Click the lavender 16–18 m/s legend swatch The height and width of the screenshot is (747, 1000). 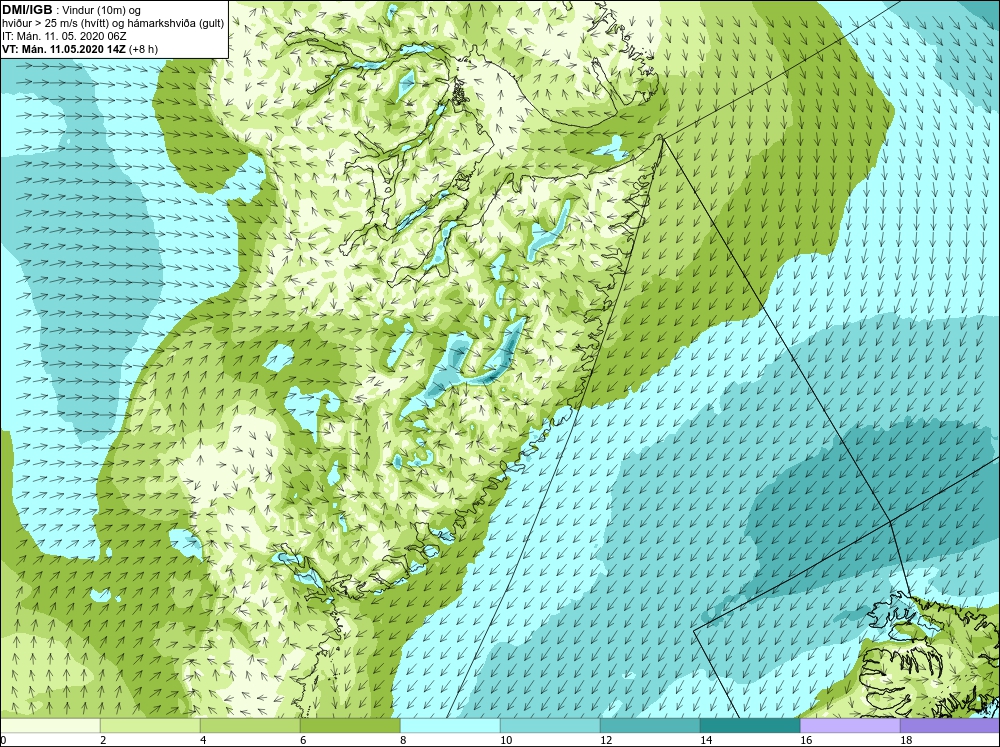pos(850,725)
